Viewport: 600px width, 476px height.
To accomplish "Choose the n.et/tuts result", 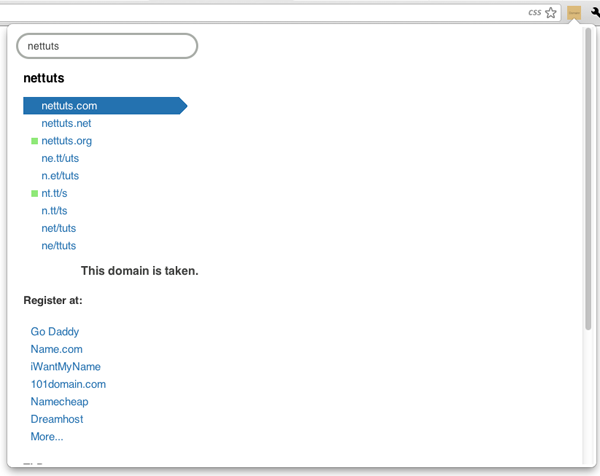I will [x=60, y=176].
